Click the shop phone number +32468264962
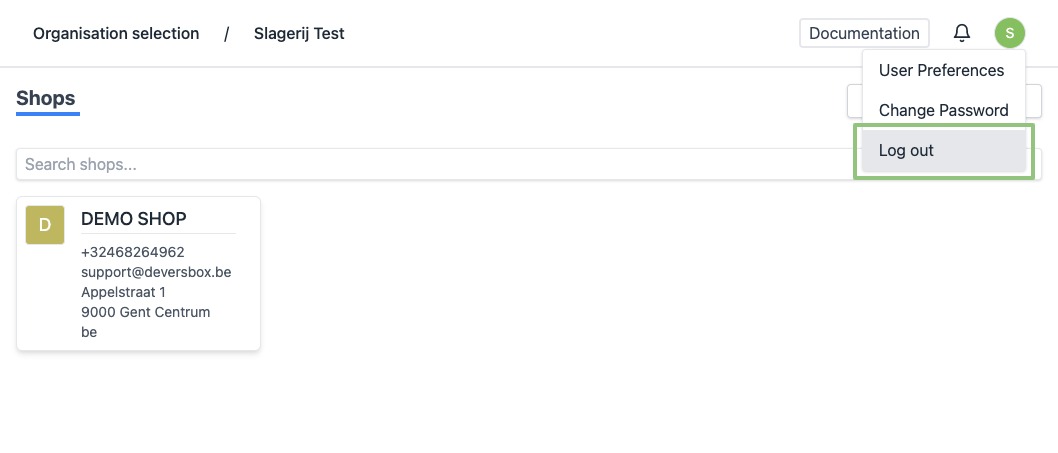 coord(132,252)
